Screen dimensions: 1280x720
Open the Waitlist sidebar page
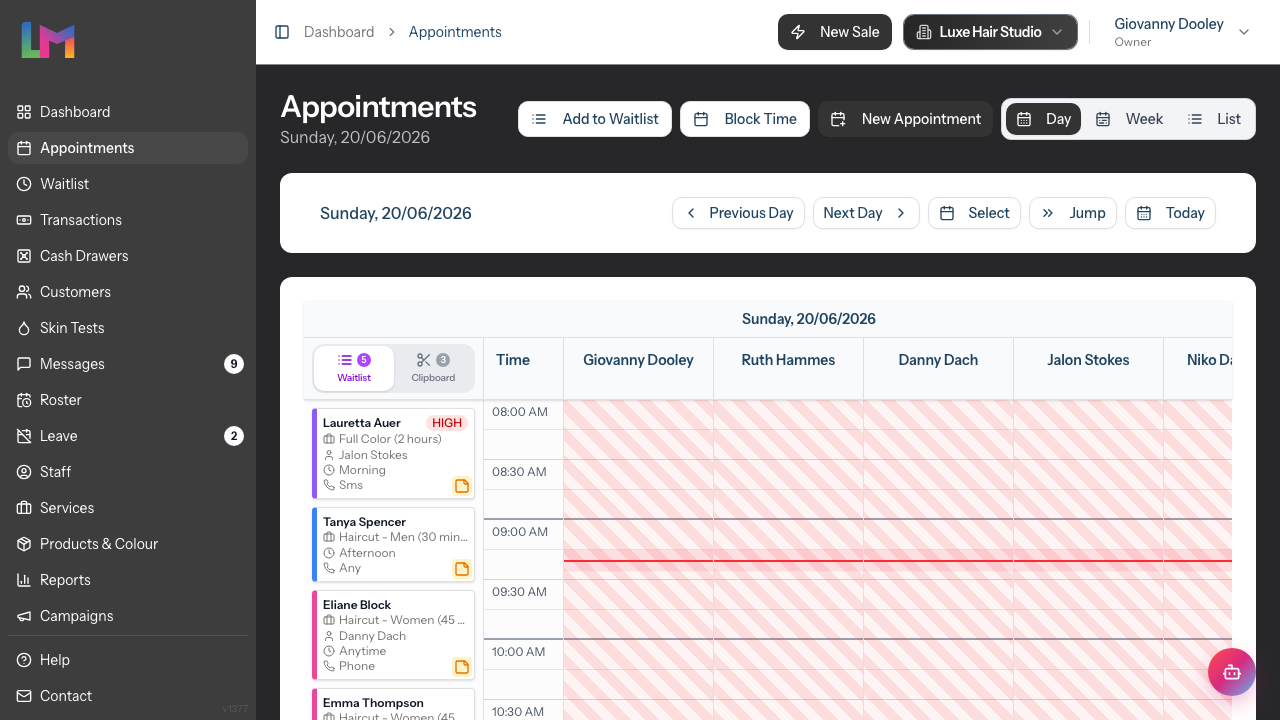click(x=128, y=184)
